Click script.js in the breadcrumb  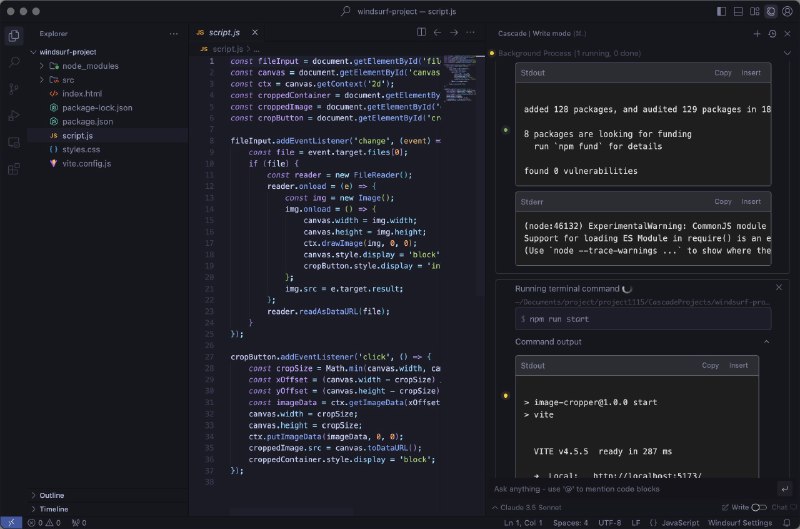coord(228,49)
